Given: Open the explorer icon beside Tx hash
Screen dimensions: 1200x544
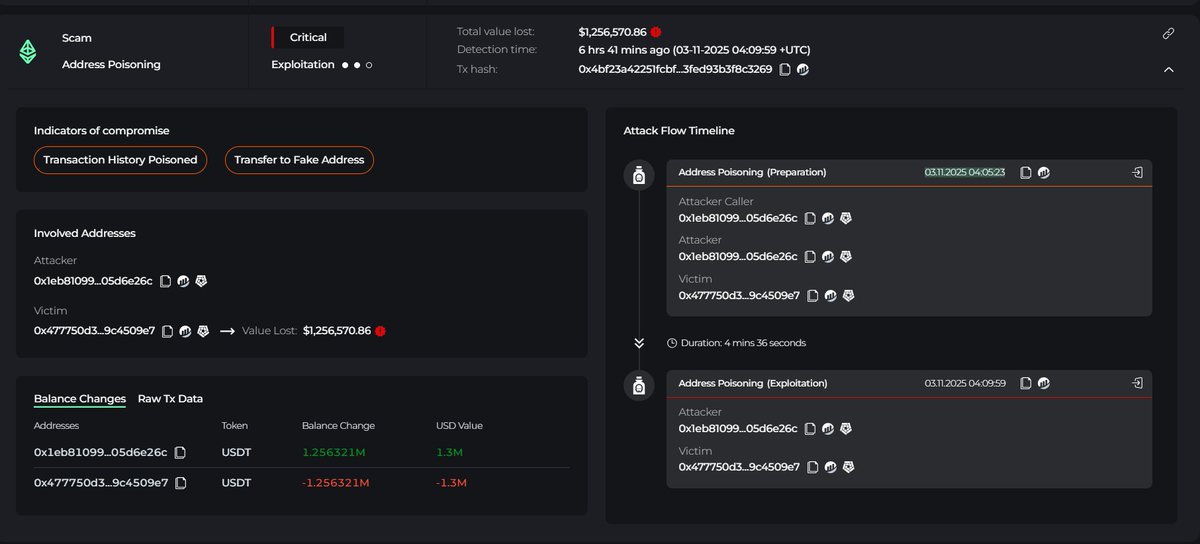Looking at the screenshot, I should tap(802, 69).
